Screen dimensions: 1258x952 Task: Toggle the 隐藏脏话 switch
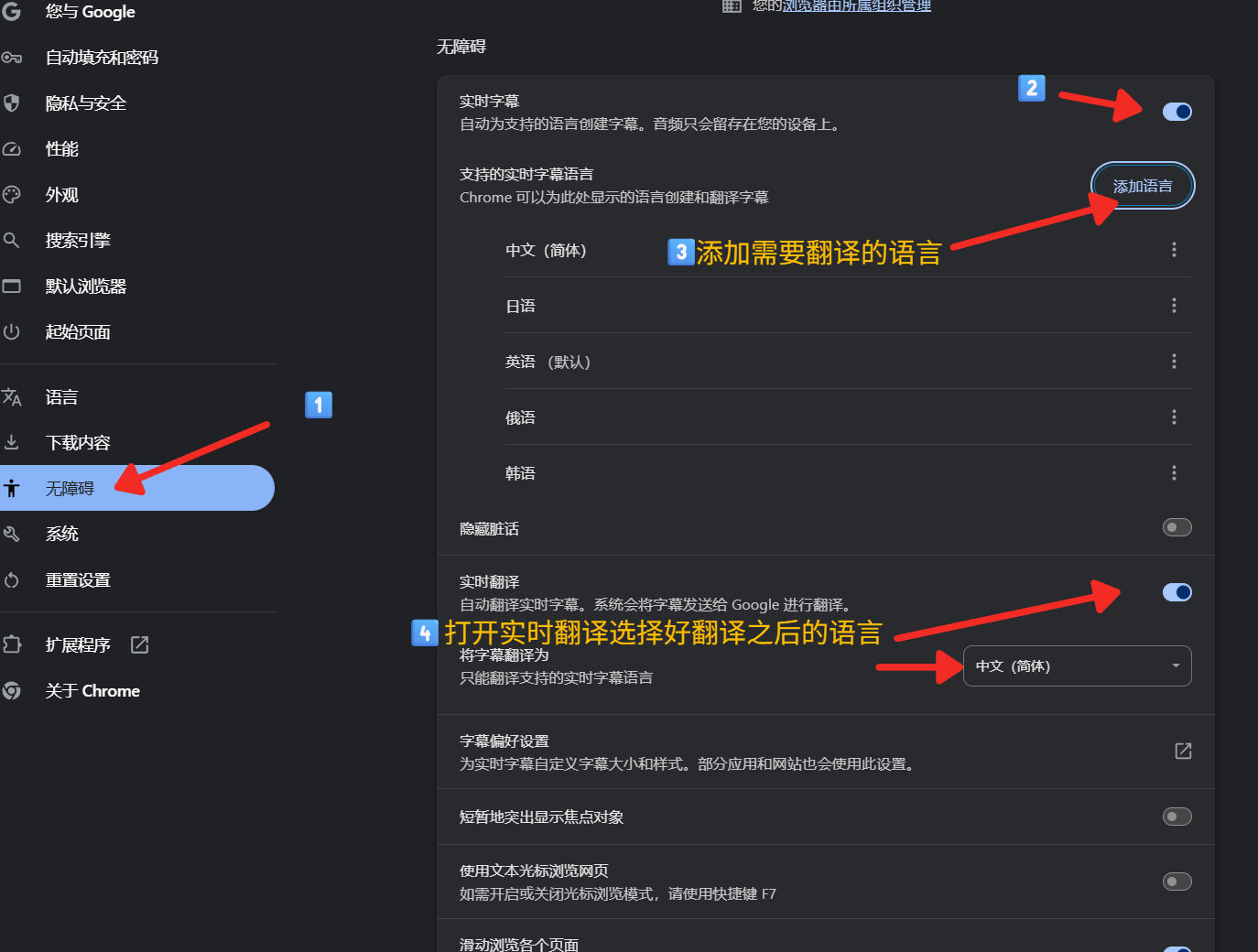(x=1177, y=527)
